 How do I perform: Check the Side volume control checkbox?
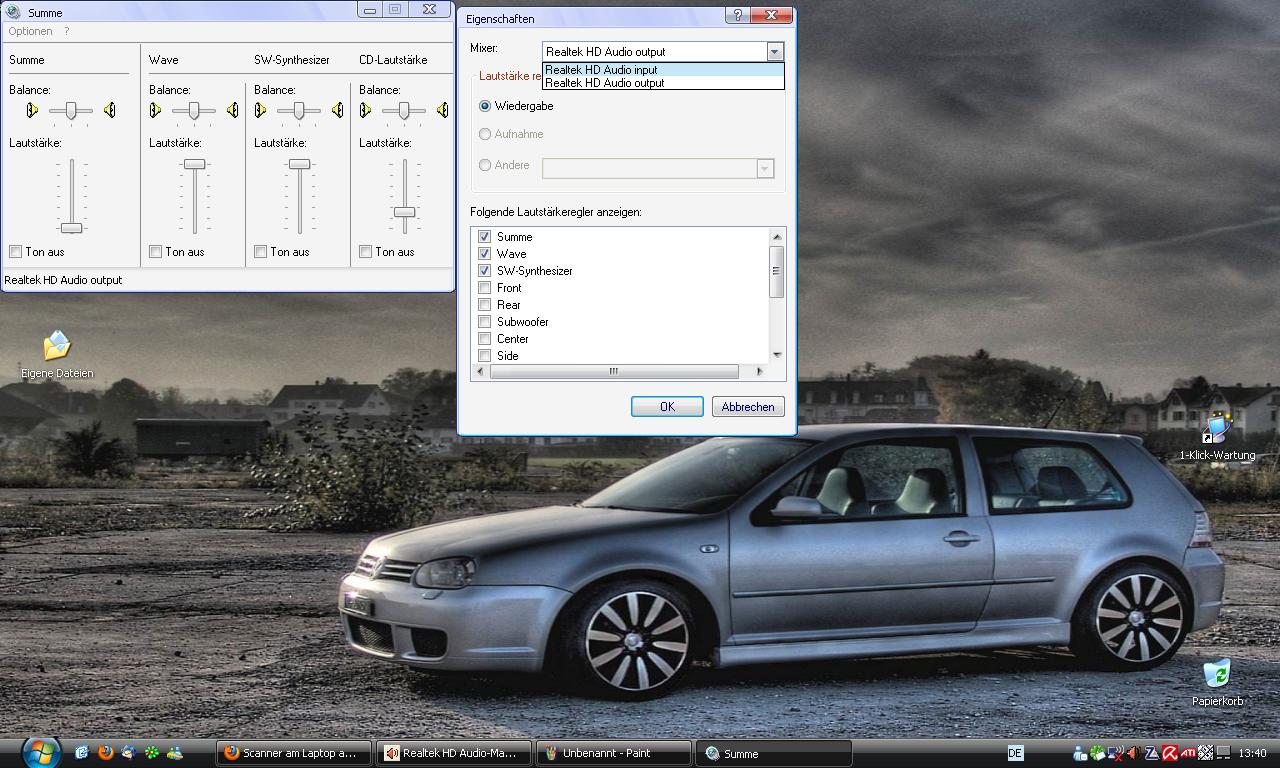click(484, 356)
